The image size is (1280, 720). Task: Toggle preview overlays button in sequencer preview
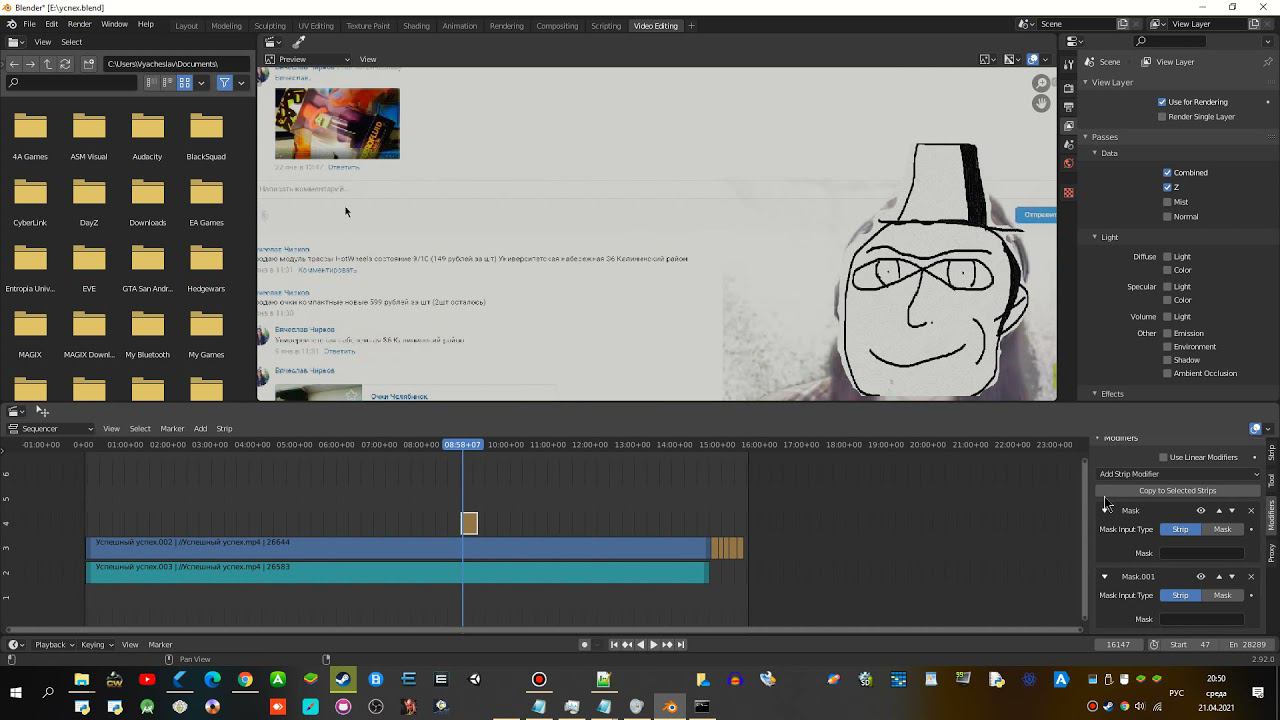pyautogui.click(x=1033, y=59)
